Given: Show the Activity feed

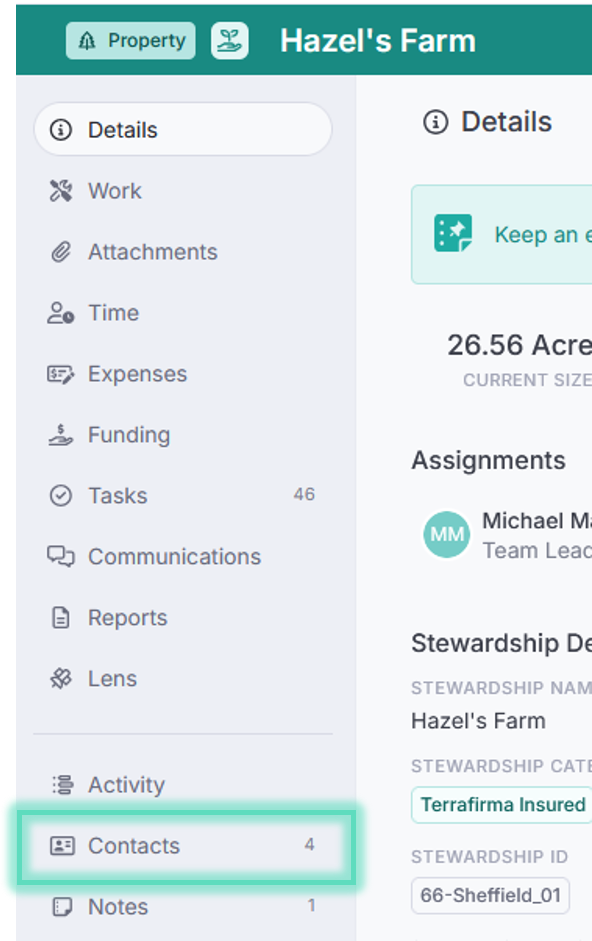Looking at the screenshot, I should pyautogui.click(x=183, y=784).
